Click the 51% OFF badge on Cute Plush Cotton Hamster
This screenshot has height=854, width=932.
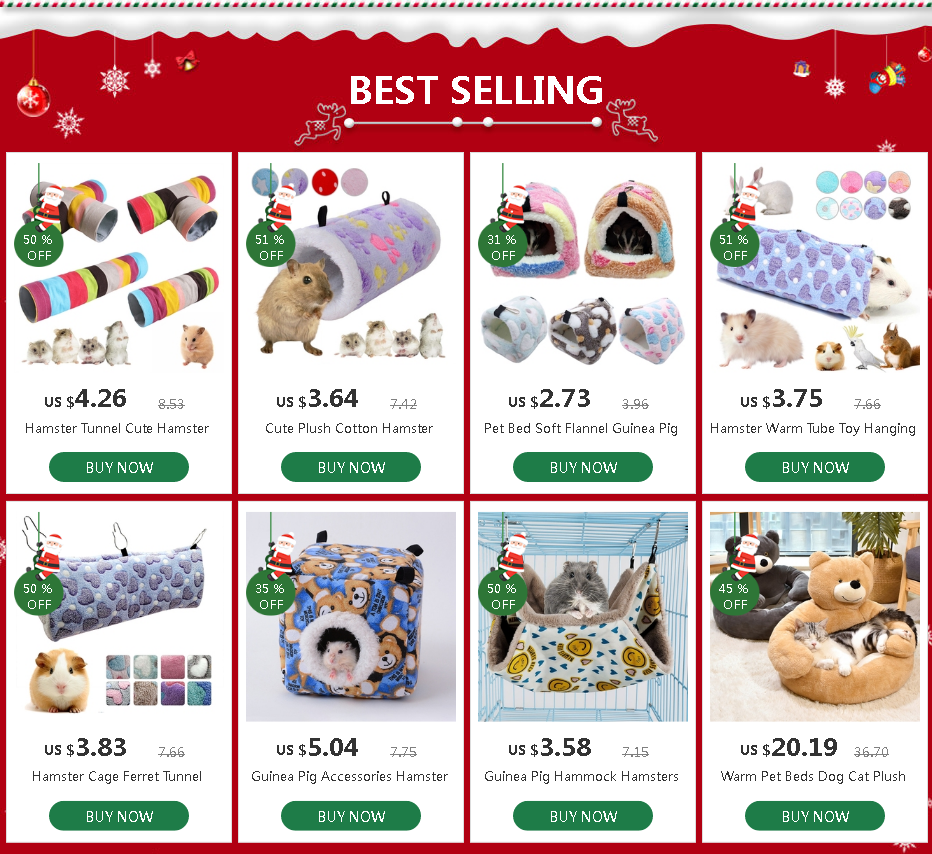tap(270, 247)
